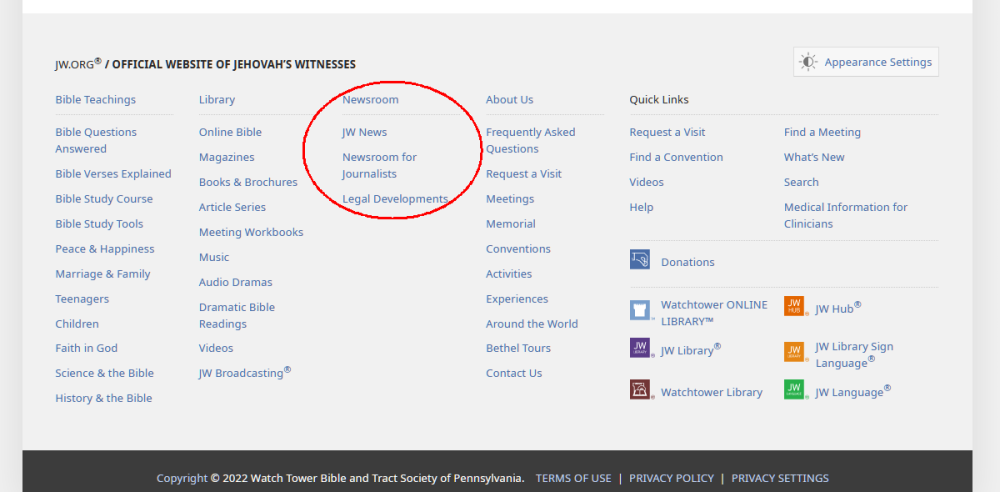Open the Watchtower ONLINE LIBRARY icon
The width and height of the screenshot is (1000, 492).
pos(640,310)
